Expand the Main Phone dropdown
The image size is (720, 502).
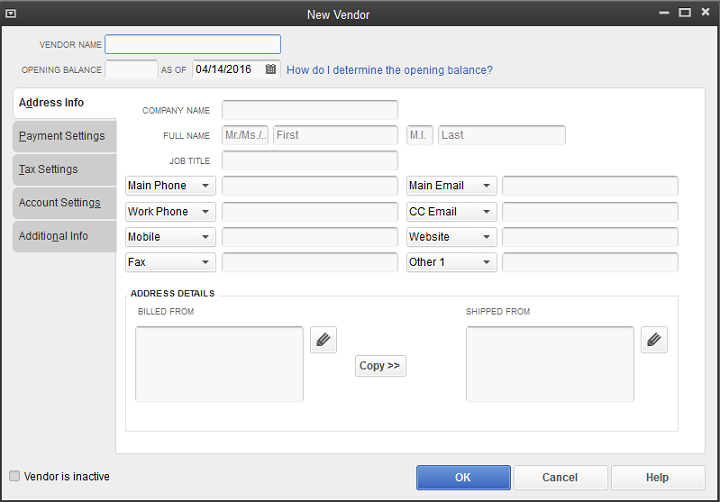pyautogui.click(x=170, y=186)
